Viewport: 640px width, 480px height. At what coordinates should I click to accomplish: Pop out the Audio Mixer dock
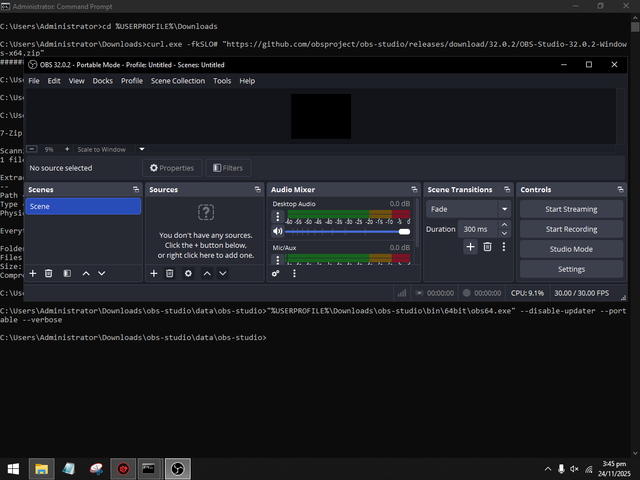coord(414,189)
